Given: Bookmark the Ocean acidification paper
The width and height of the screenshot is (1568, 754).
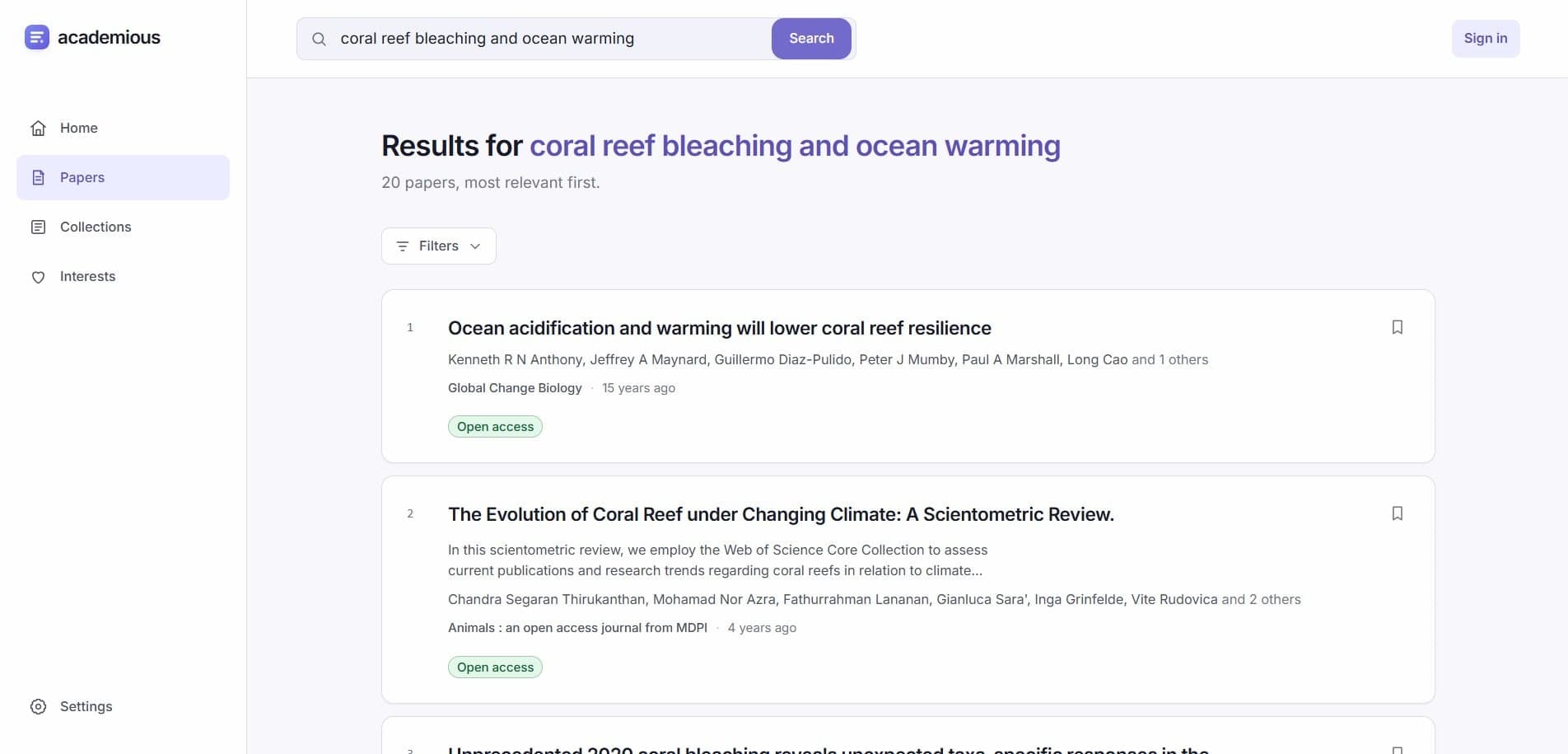Looking at the screenshot, I should (x=1398, y=327).
